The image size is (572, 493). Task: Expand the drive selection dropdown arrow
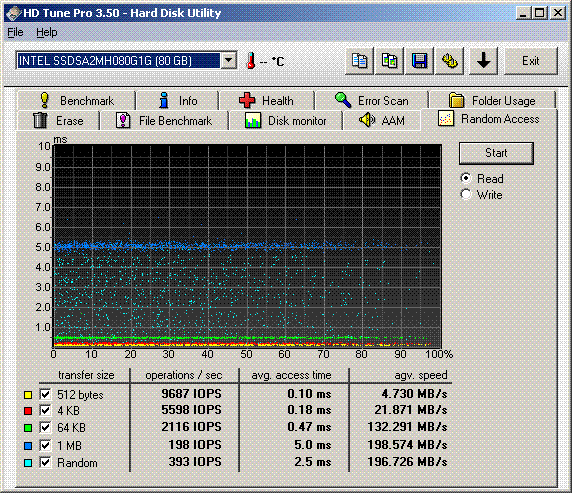[x=229, y=60]
